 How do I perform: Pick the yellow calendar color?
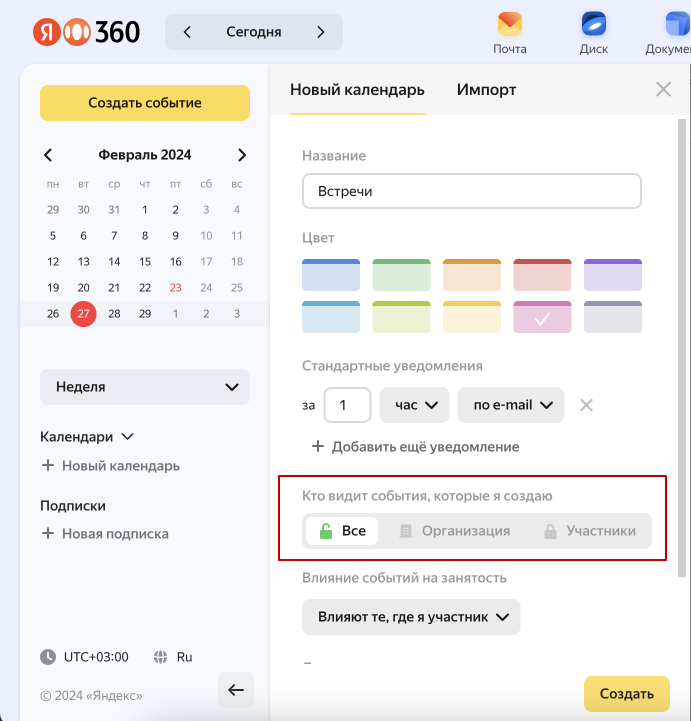472,317
